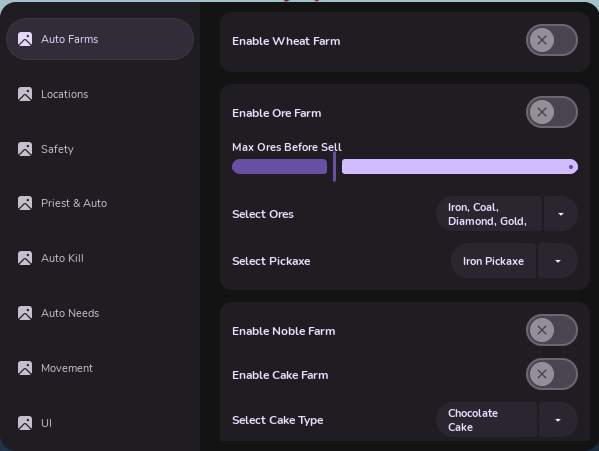The height and width of the screenshot is (451, 599).
Task: Click the Safety sidebar icon
Action: (x=25, y=149)
